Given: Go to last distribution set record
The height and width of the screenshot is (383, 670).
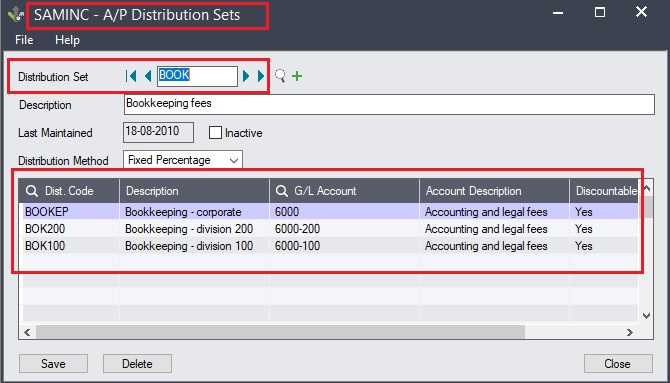Looking at the screenshot, I should pyautogui.click(x=261, y=76).
